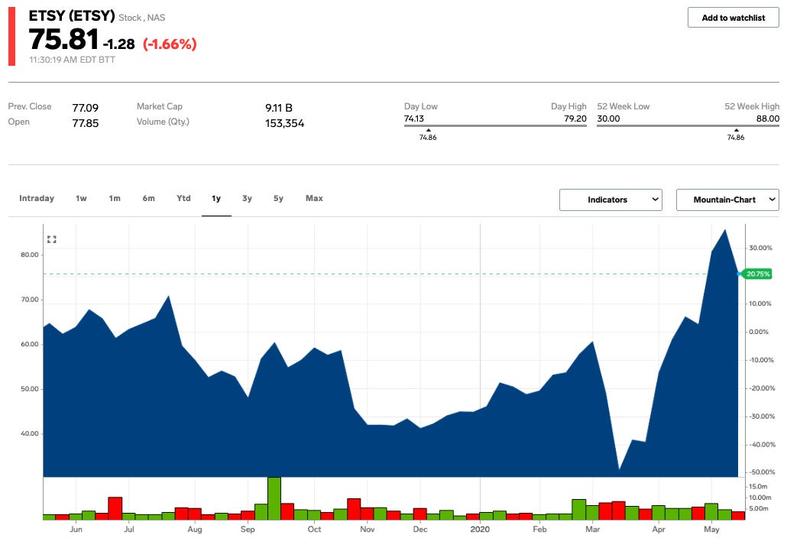Image resolution: width=800 pixels, height=545 pixels.
Task: Click the green 20.75% price marker
Action: (757, 274)
